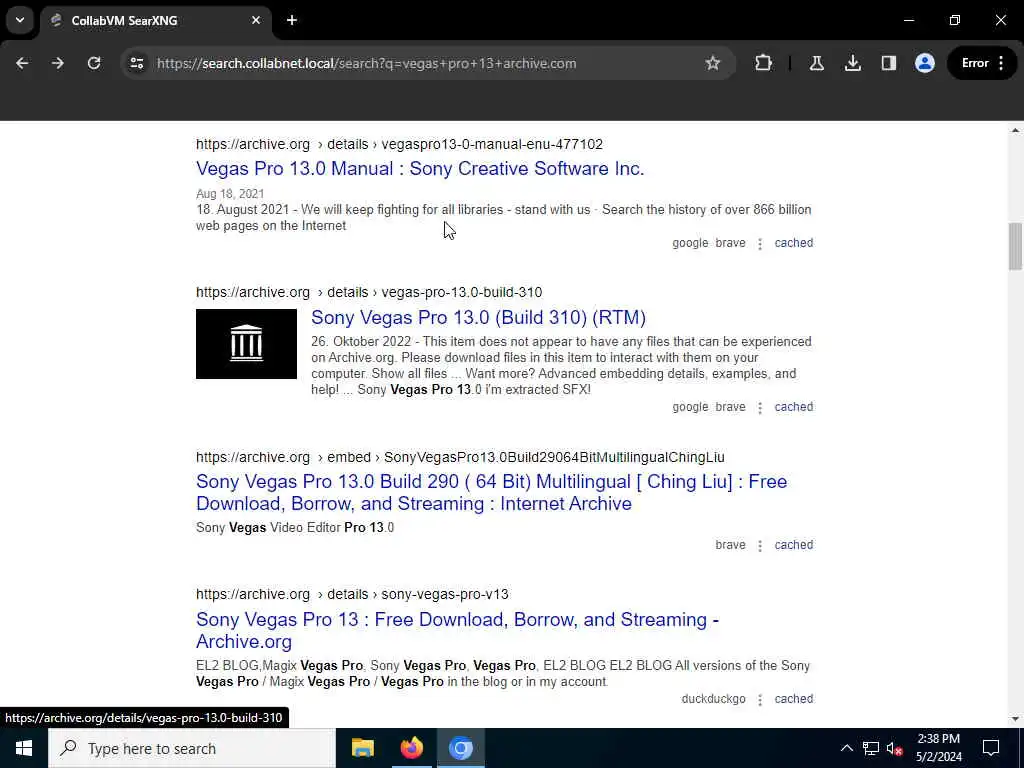The height and width of the screenshot is (768, 1024).
Task: Open the muted volume tray icon
Action: tap(894, 748)
